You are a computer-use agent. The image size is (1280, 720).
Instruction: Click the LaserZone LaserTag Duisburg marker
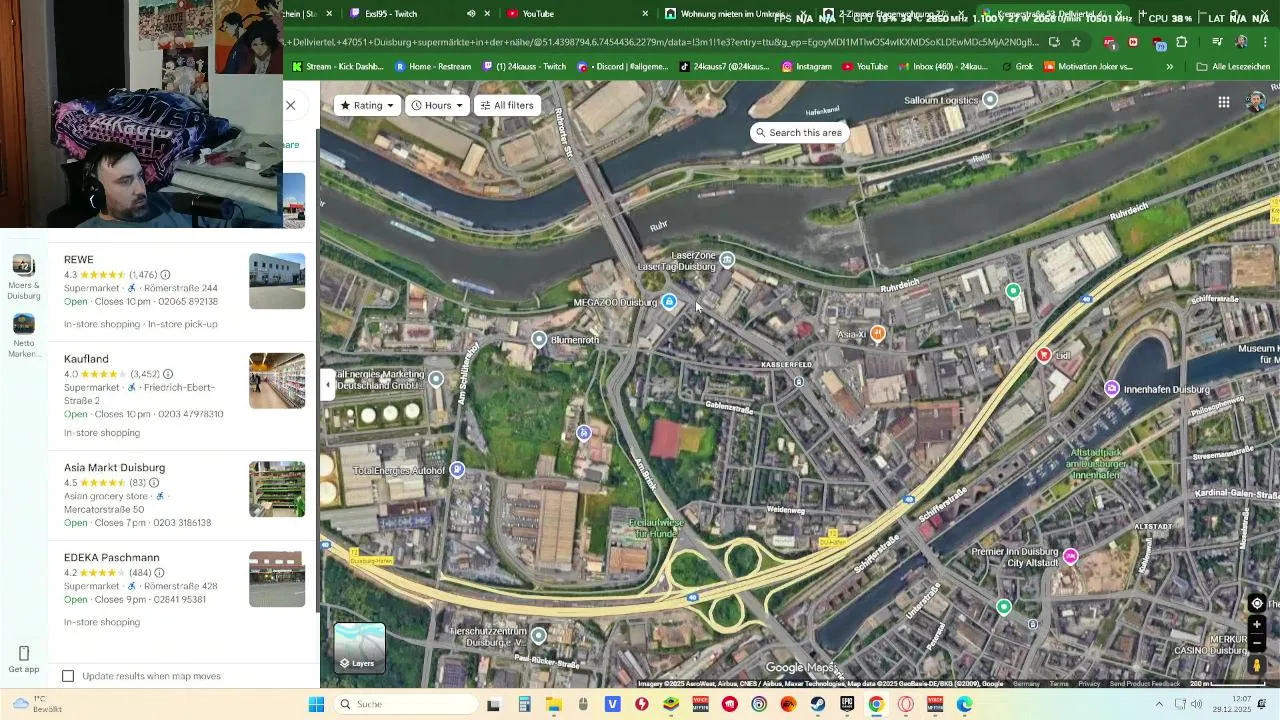click(727, 260)
